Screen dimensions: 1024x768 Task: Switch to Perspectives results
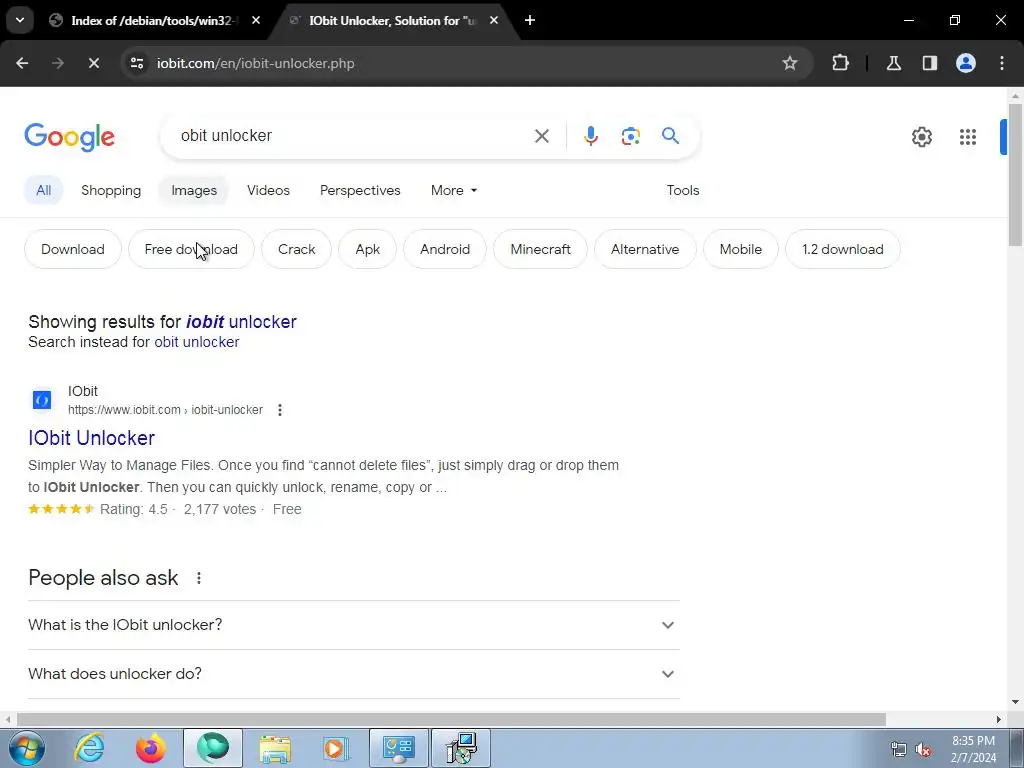(x=360, y=190)
